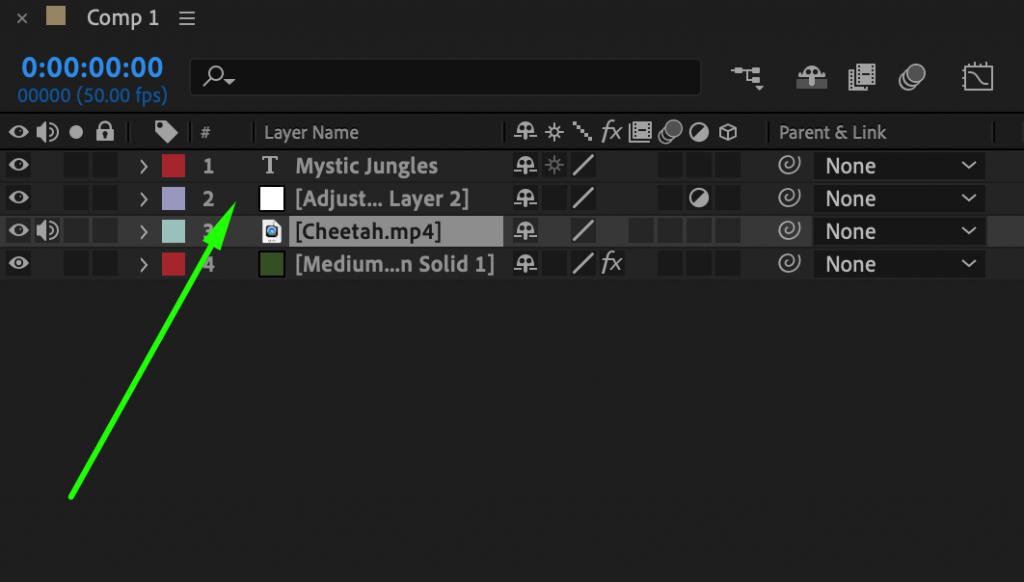Enable Hide Shy Layers for the composition
This screenshot has height=582, width=1024.
click(811, 77)
